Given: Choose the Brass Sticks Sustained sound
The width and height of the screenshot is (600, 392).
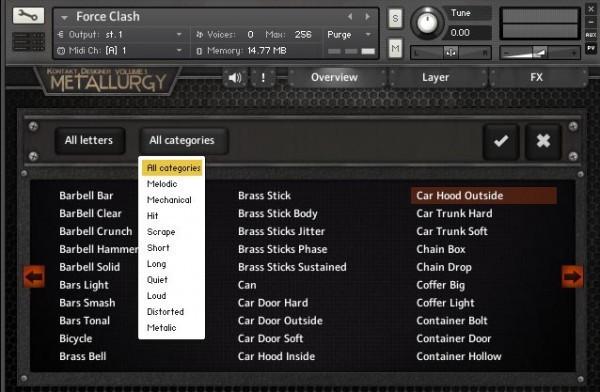Looking at the screenshot, I should click(x=292, y=267).
